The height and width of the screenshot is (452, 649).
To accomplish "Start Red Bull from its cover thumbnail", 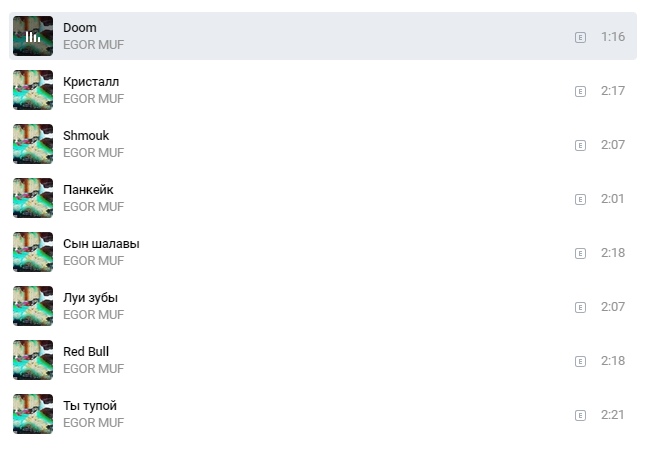I will (33, 360).
